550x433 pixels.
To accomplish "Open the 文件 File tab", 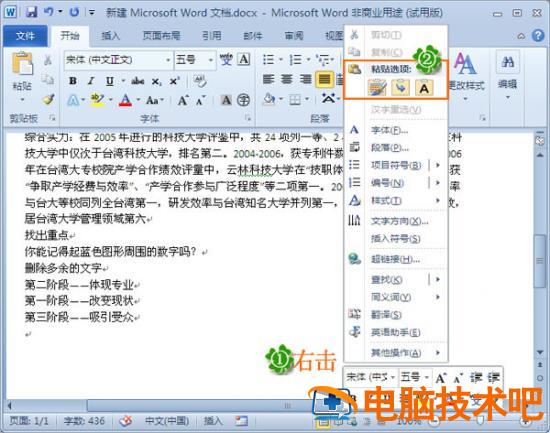I will pyautogui.click(x=25, y=36).
